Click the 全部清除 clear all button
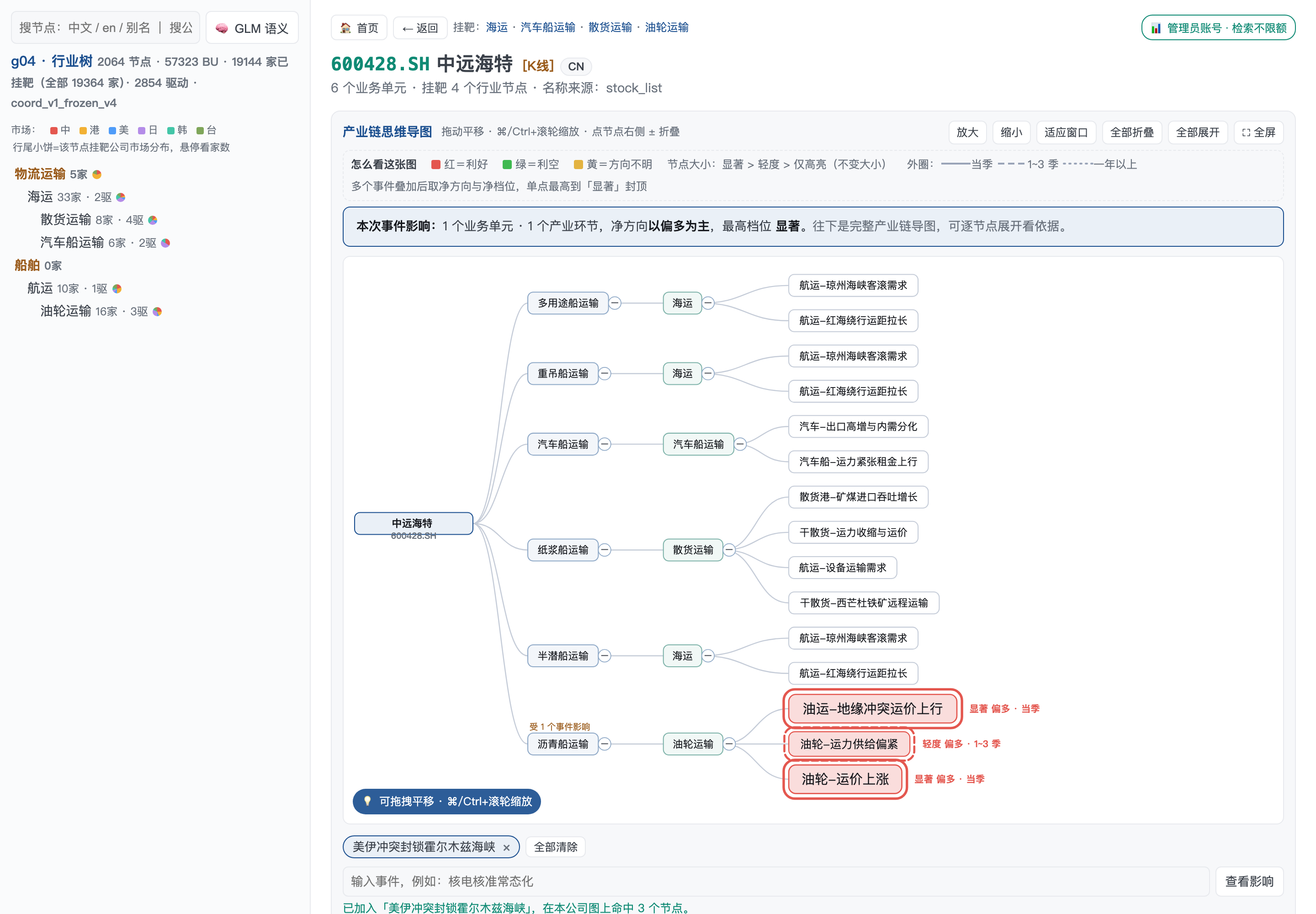1316x914 pixels. (x=556, y=847)
